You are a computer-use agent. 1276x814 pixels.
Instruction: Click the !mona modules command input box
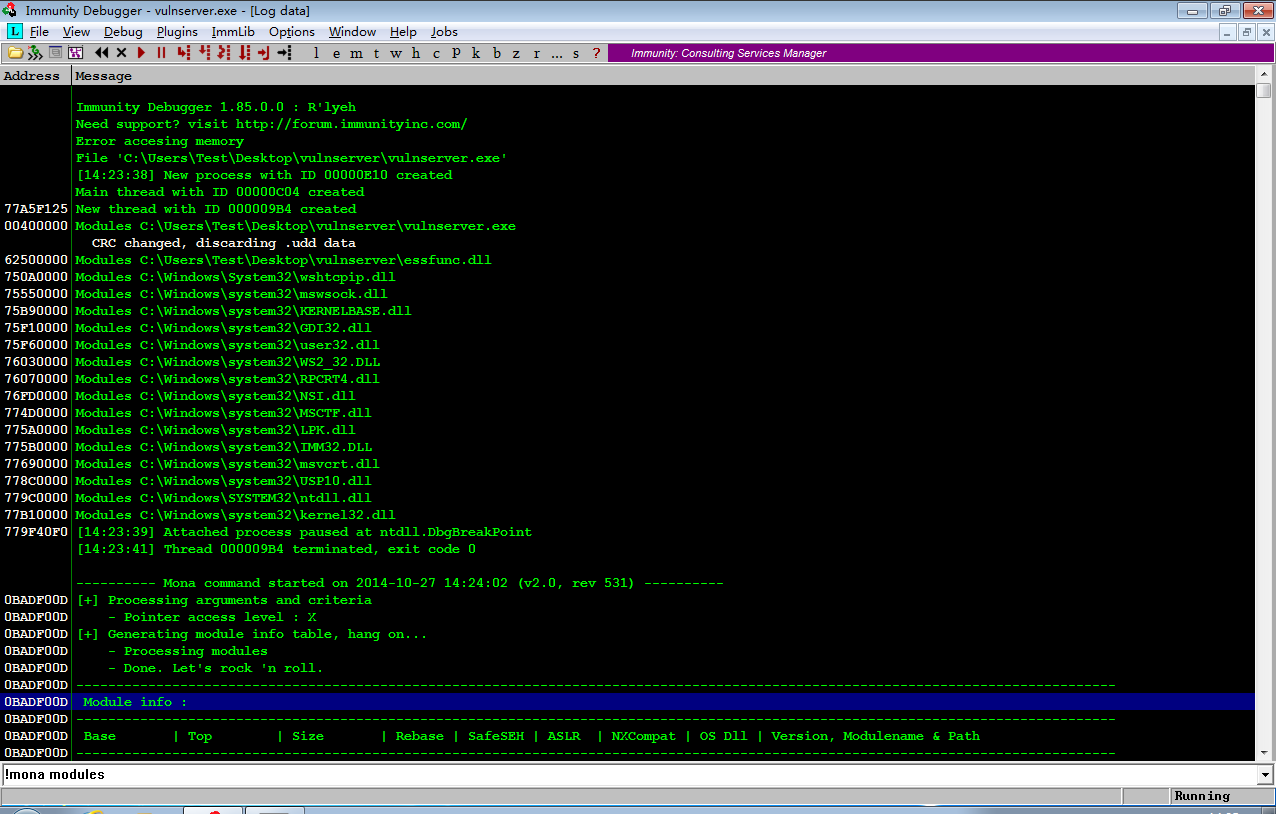click(629, 775)
